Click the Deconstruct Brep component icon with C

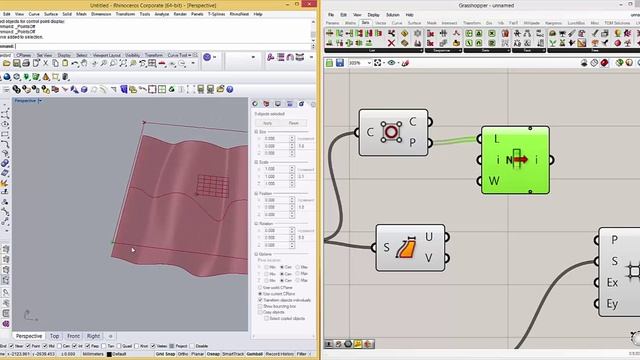tap(391, 132)
